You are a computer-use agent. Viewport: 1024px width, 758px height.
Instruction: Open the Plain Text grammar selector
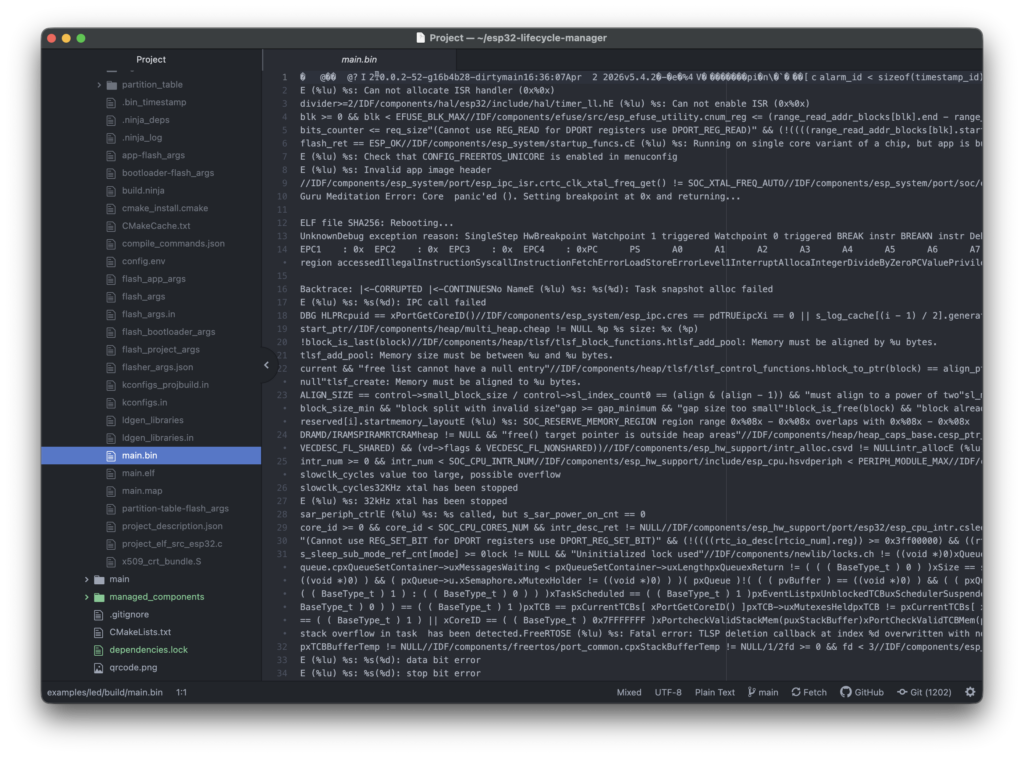pos(714,692)
